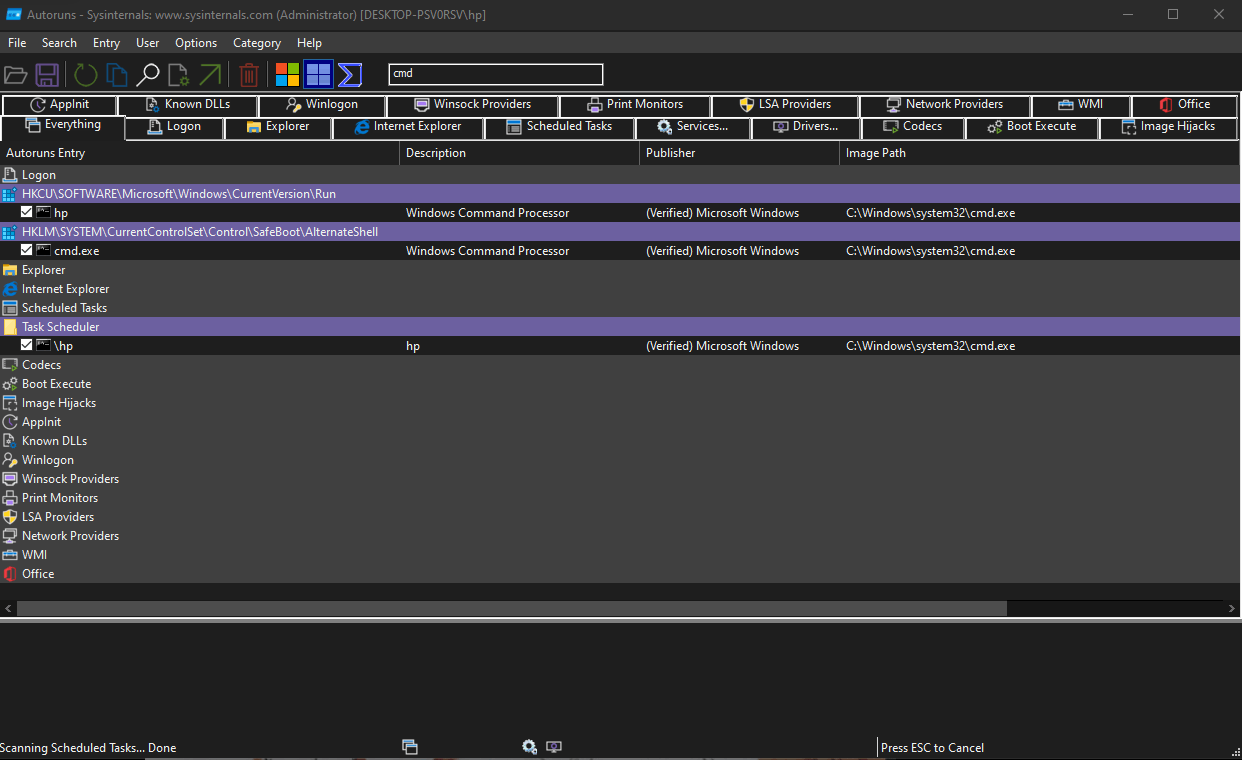The width and height of the screenshot is (1242, 760).
Task: Switch to the Logon tab
Action: pyautogui.click(x=175, y=127)
